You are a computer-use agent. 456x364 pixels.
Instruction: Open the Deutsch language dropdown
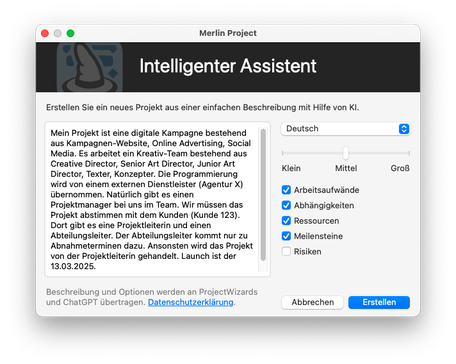[x=346, y=129]
